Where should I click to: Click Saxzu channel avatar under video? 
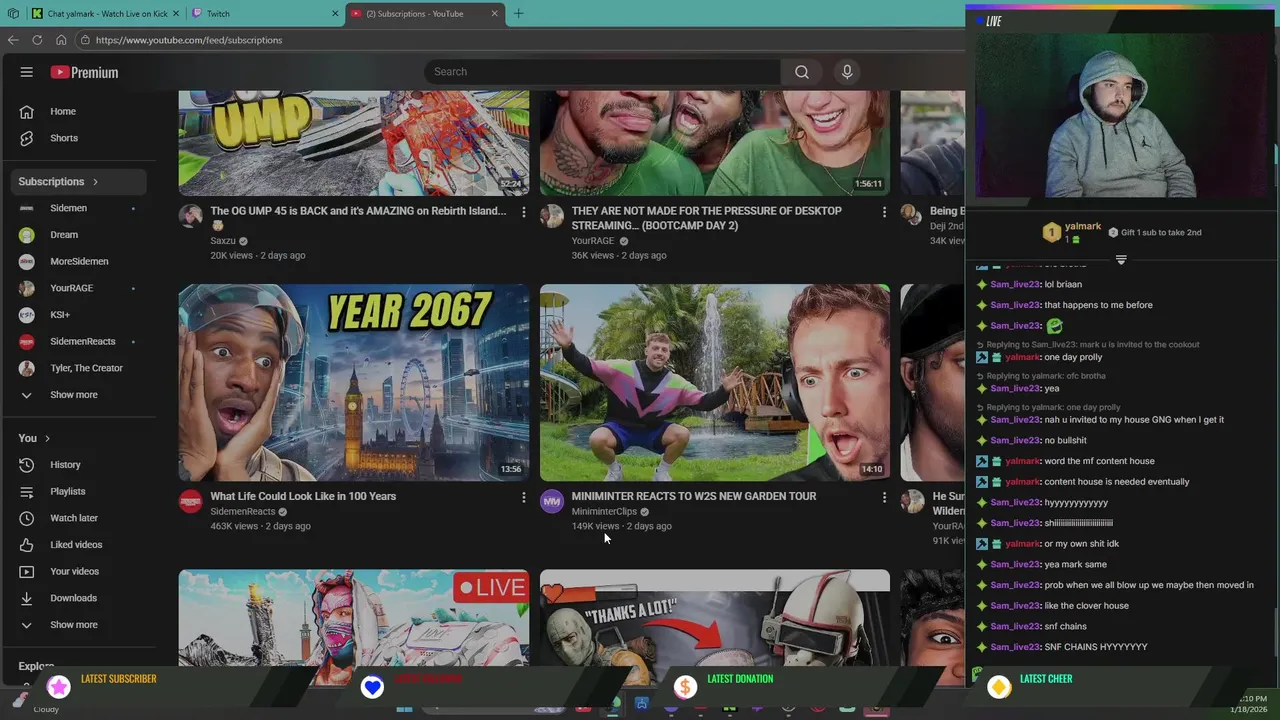point(190,217)
